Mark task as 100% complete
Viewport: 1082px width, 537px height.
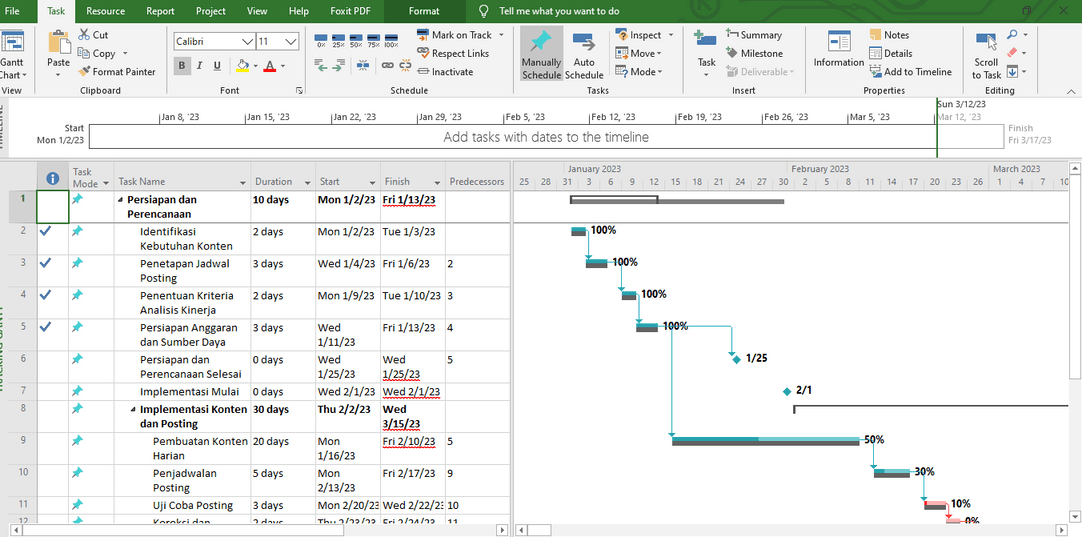[x=391, y=39]
